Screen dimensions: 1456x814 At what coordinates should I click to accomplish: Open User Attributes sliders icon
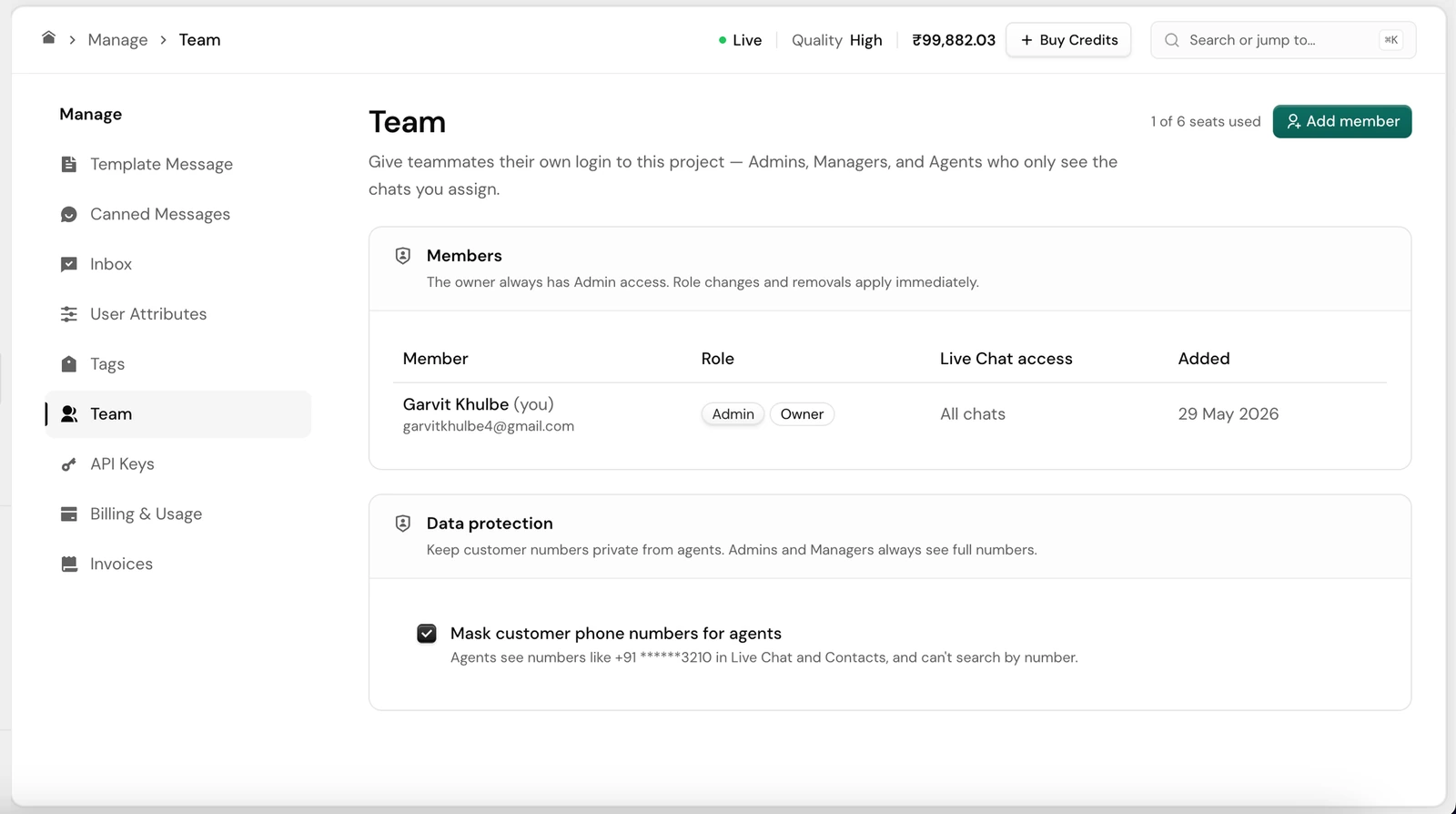69,314
